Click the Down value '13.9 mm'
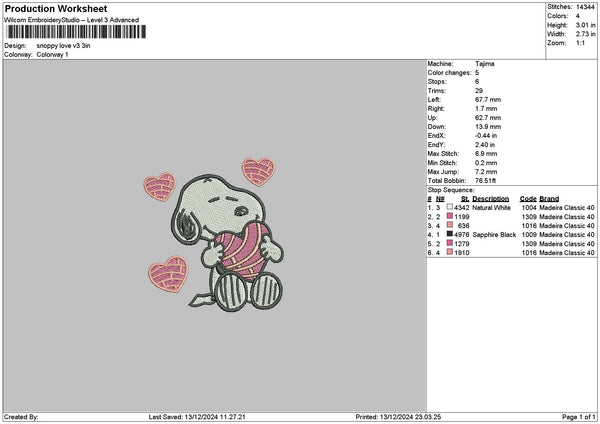This screenshot has width=600, height=424. tap(488, 127)
